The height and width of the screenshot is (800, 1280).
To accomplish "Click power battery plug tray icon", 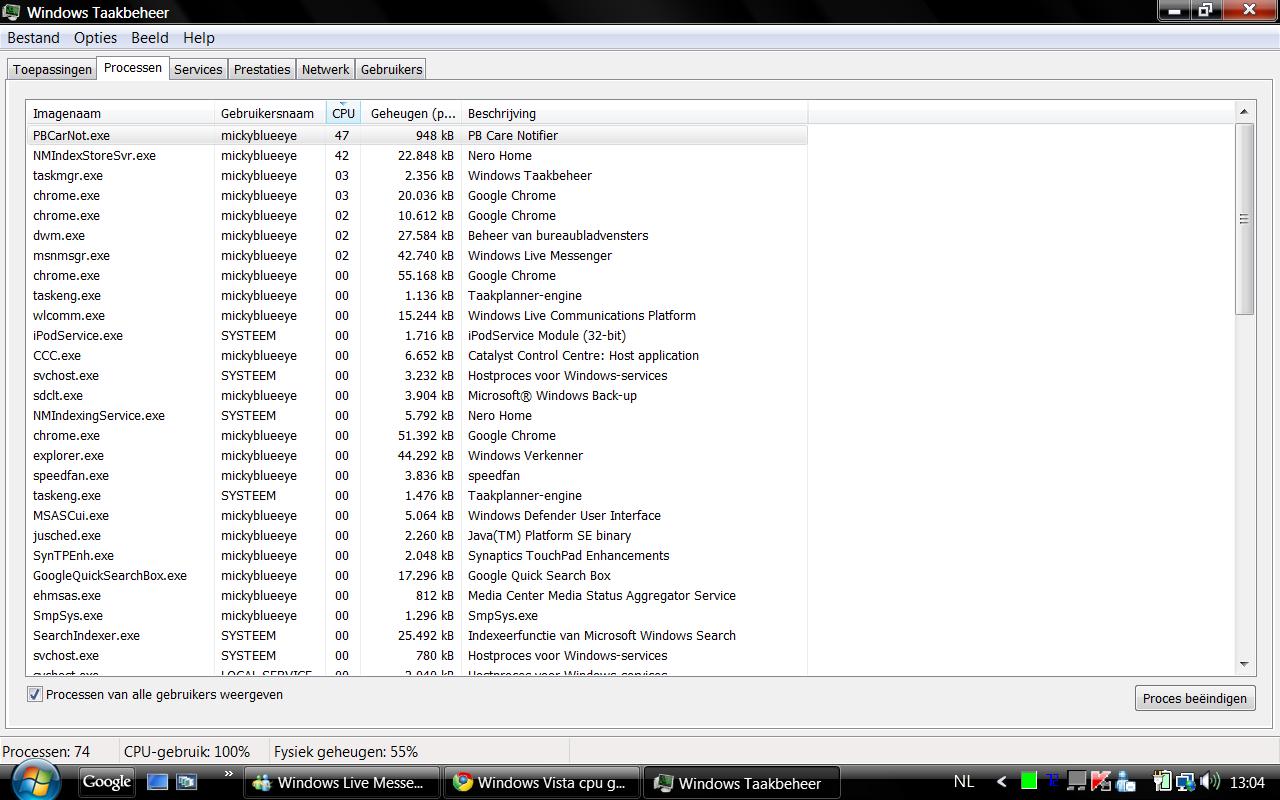I will click(1162, 781).
